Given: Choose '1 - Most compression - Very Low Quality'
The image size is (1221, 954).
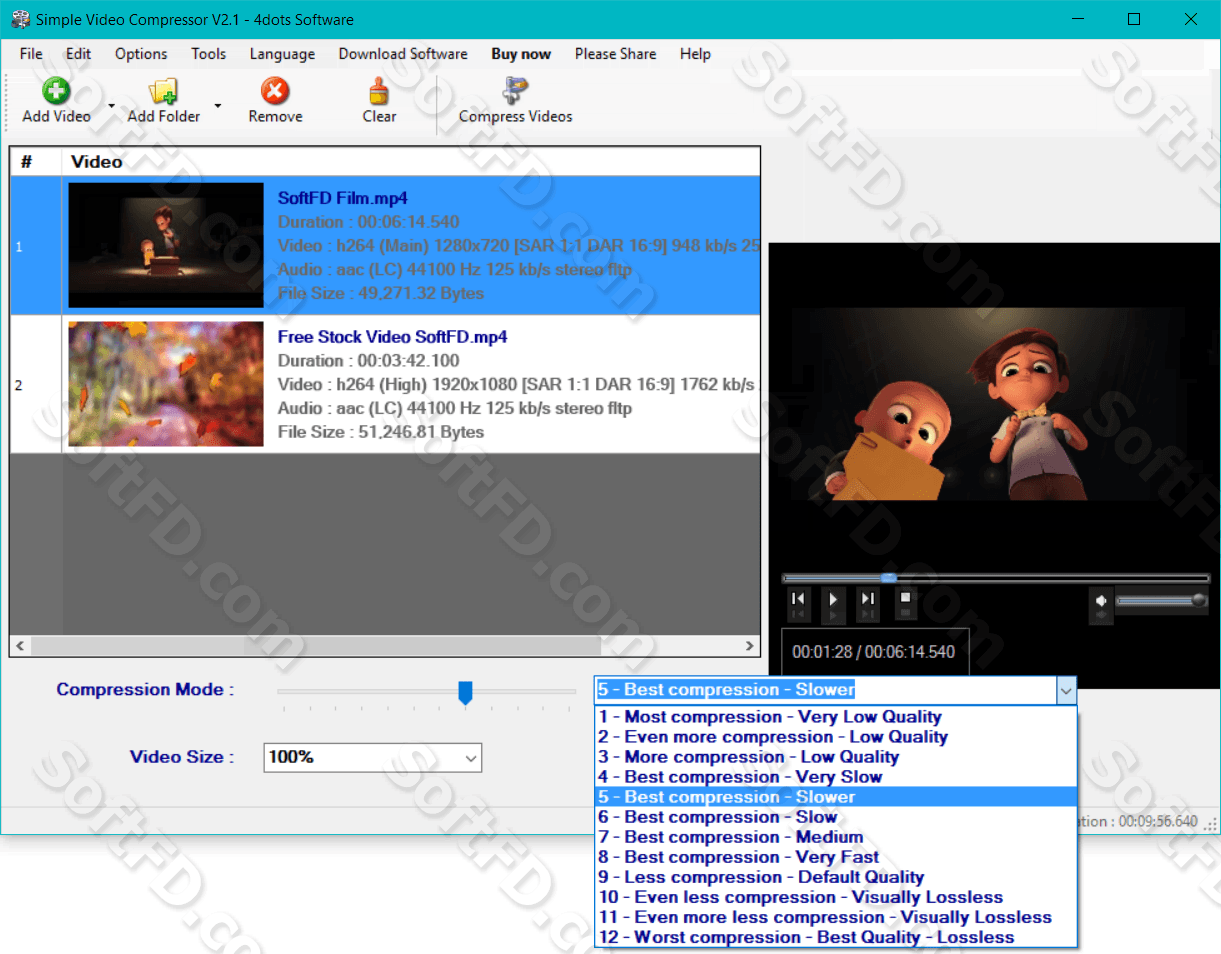Looking at the screenshot, I should 836,717.
